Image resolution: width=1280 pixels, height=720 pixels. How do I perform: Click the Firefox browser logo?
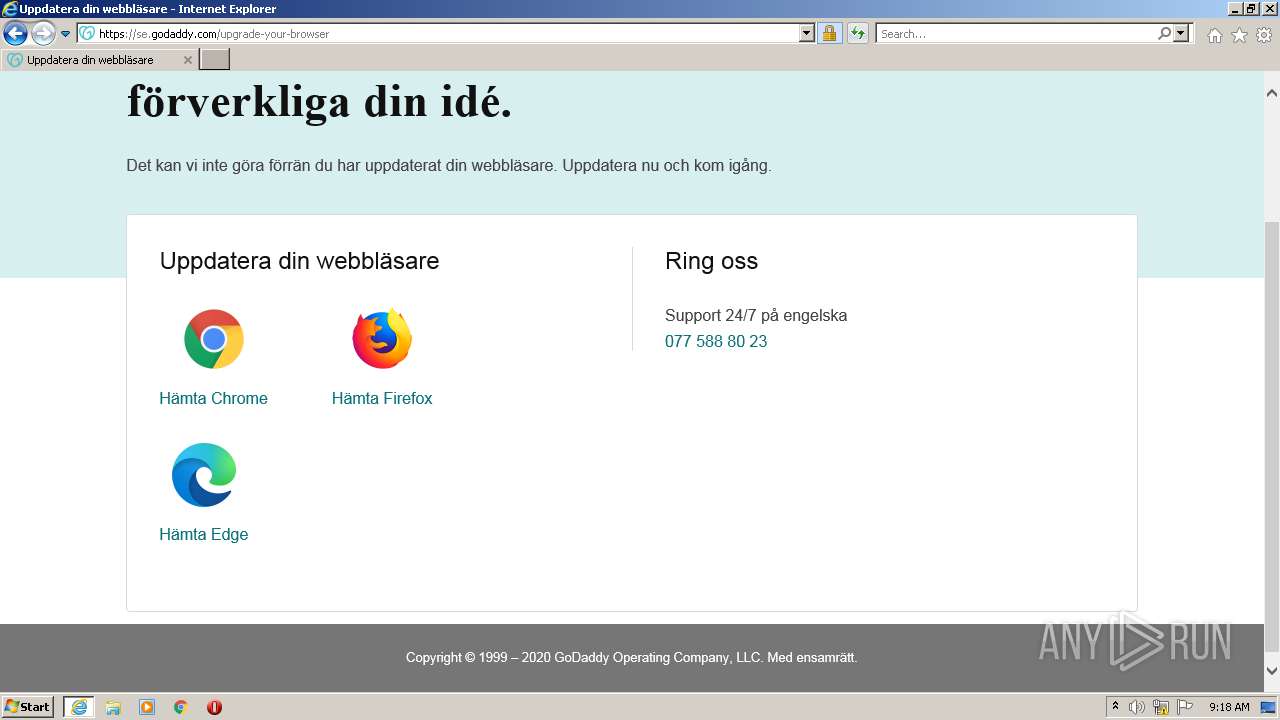382,339
